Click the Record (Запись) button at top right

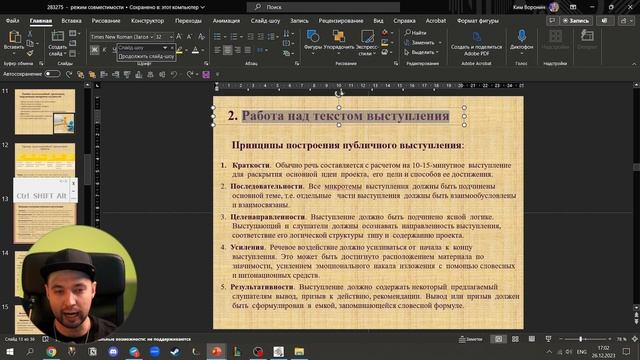click(x=576, y=20)
